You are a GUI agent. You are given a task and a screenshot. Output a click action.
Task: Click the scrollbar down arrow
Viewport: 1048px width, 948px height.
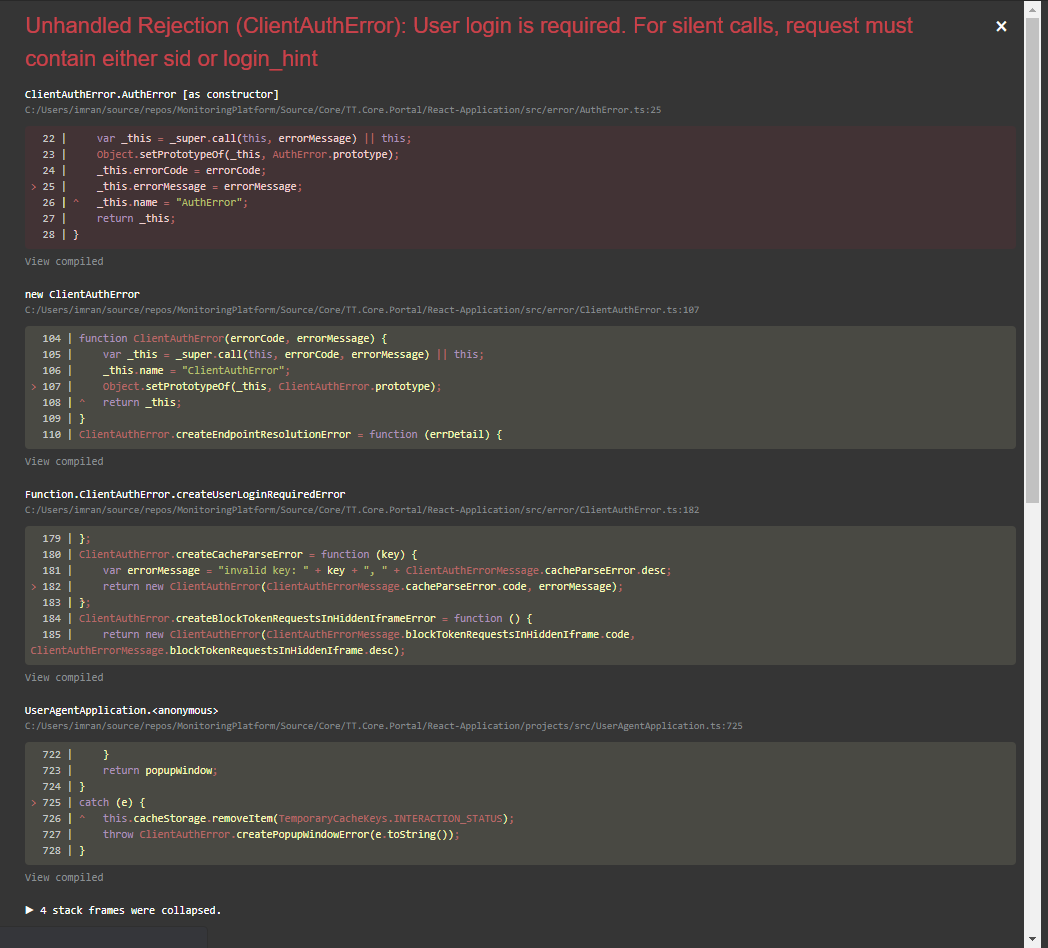click(x=1033, y=939)
